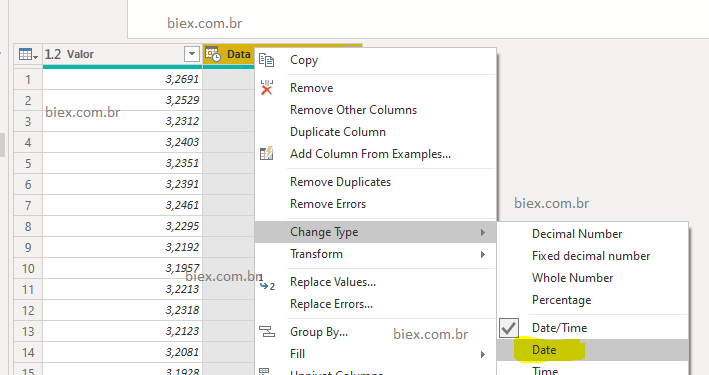Click the table menu icon in grid corner
Screen dimensions: 709x375
[x=28, y=55]
